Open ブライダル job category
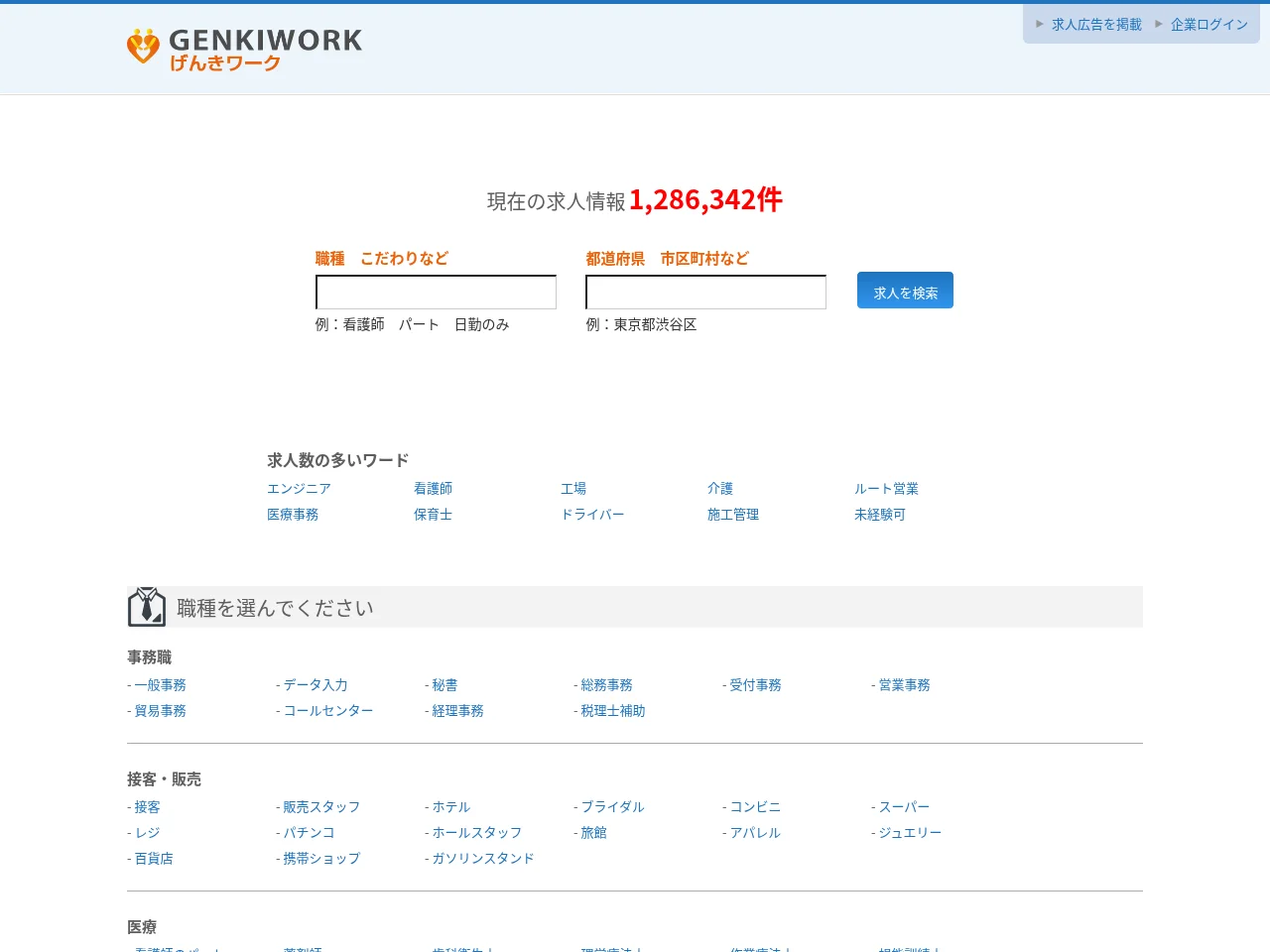The height and width of the screenshot is (952, 1270). [612, 807]
